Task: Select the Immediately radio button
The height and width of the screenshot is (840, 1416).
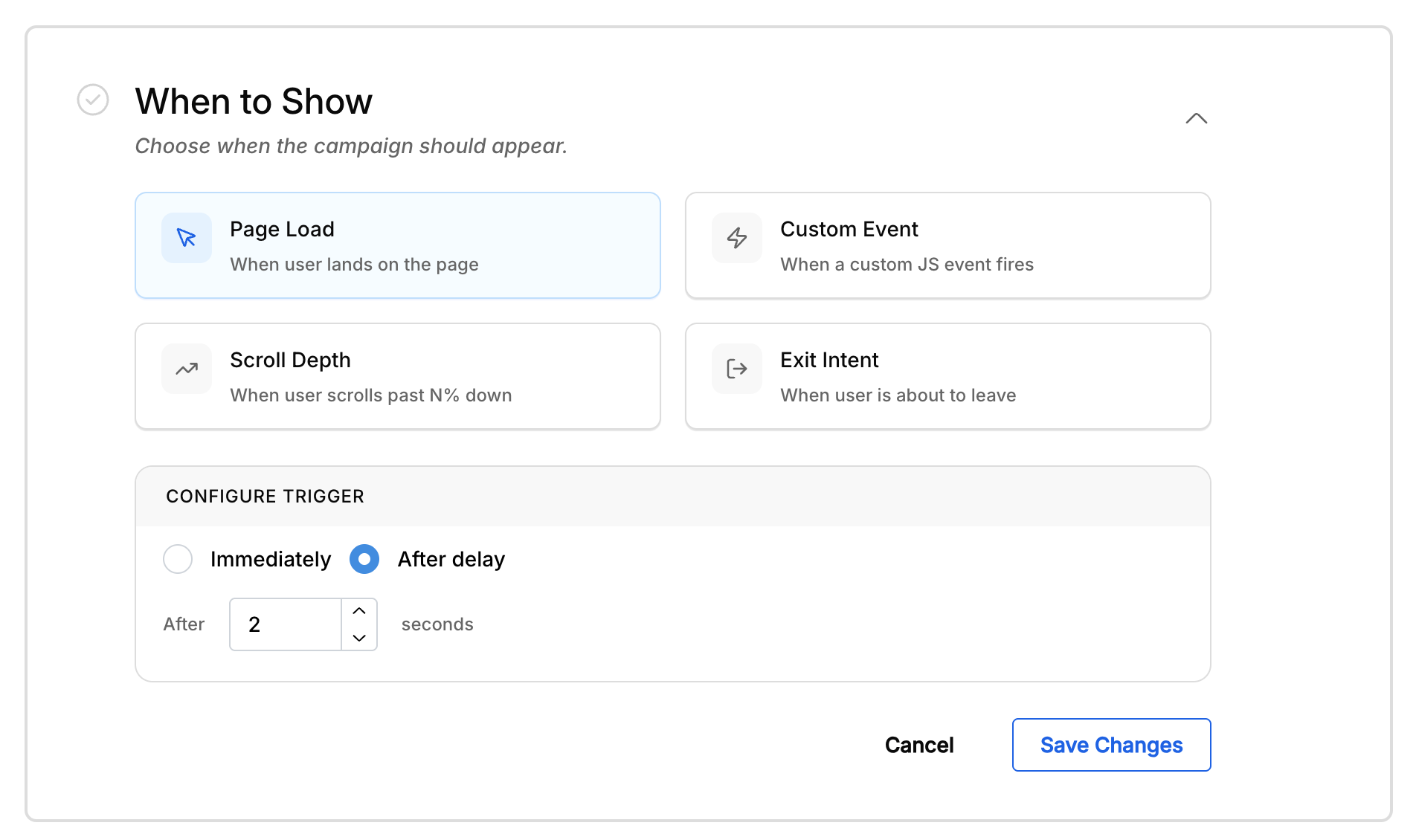Action: [x=178, y=559]
